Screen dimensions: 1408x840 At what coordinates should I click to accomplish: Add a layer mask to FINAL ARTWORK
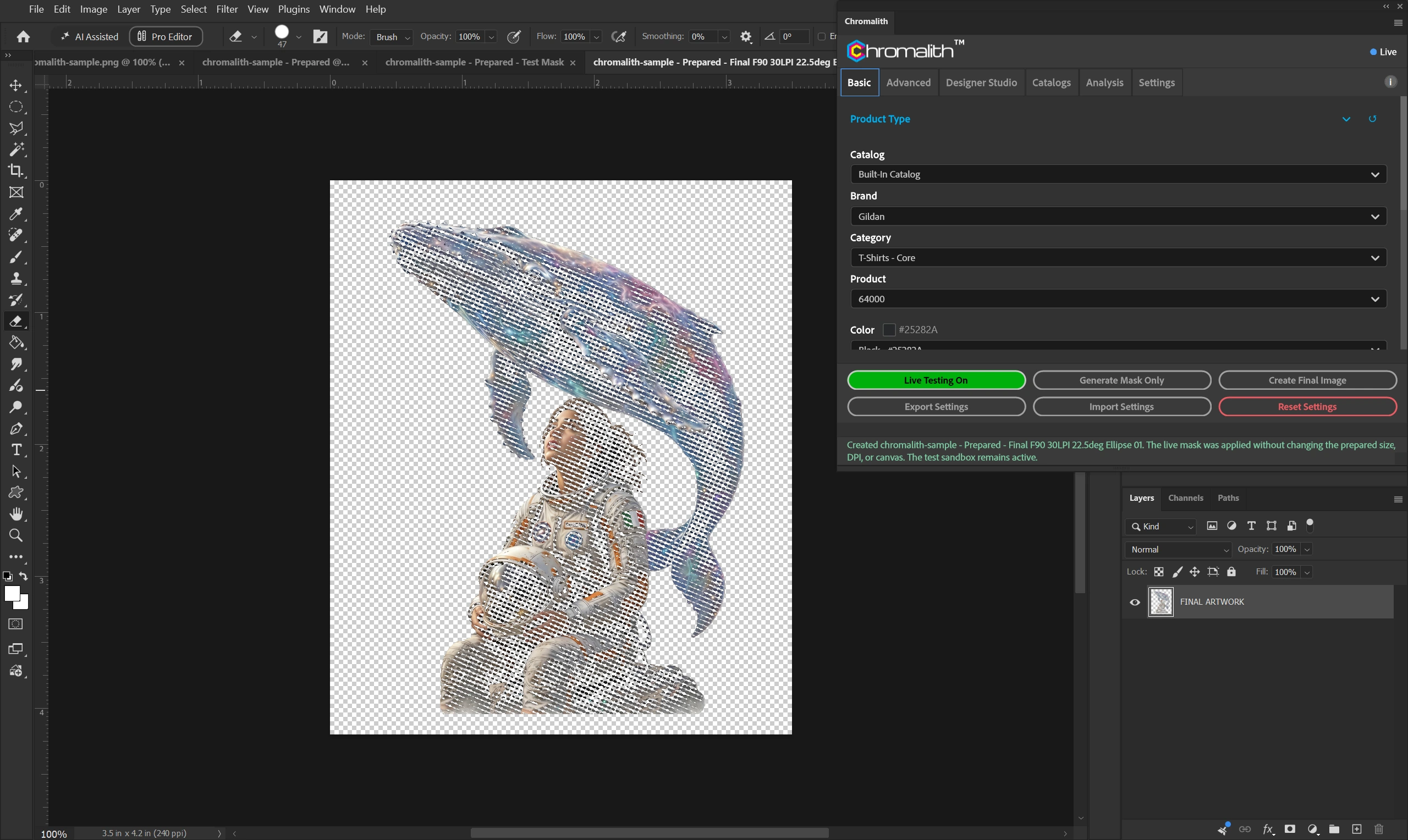(1290, 829)
